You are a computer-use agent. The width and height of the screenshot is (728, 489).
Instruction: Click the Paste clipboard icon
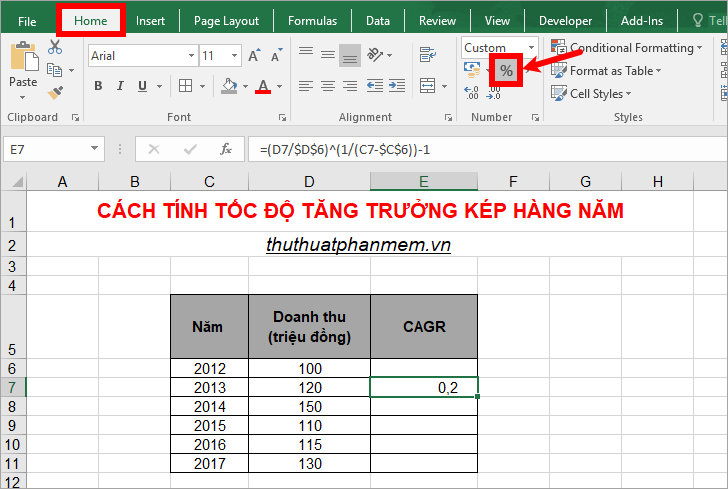pos(24,57)
